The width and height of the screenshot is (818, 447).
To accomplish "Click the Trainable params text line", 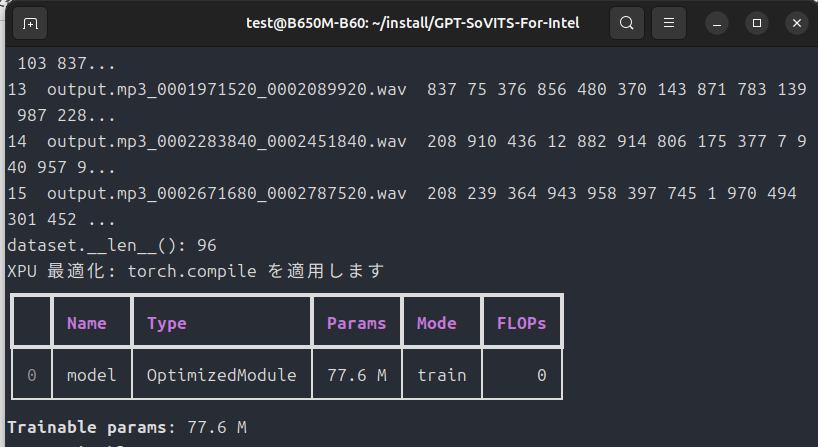I will pyautogui.click(x=127, y=427).
